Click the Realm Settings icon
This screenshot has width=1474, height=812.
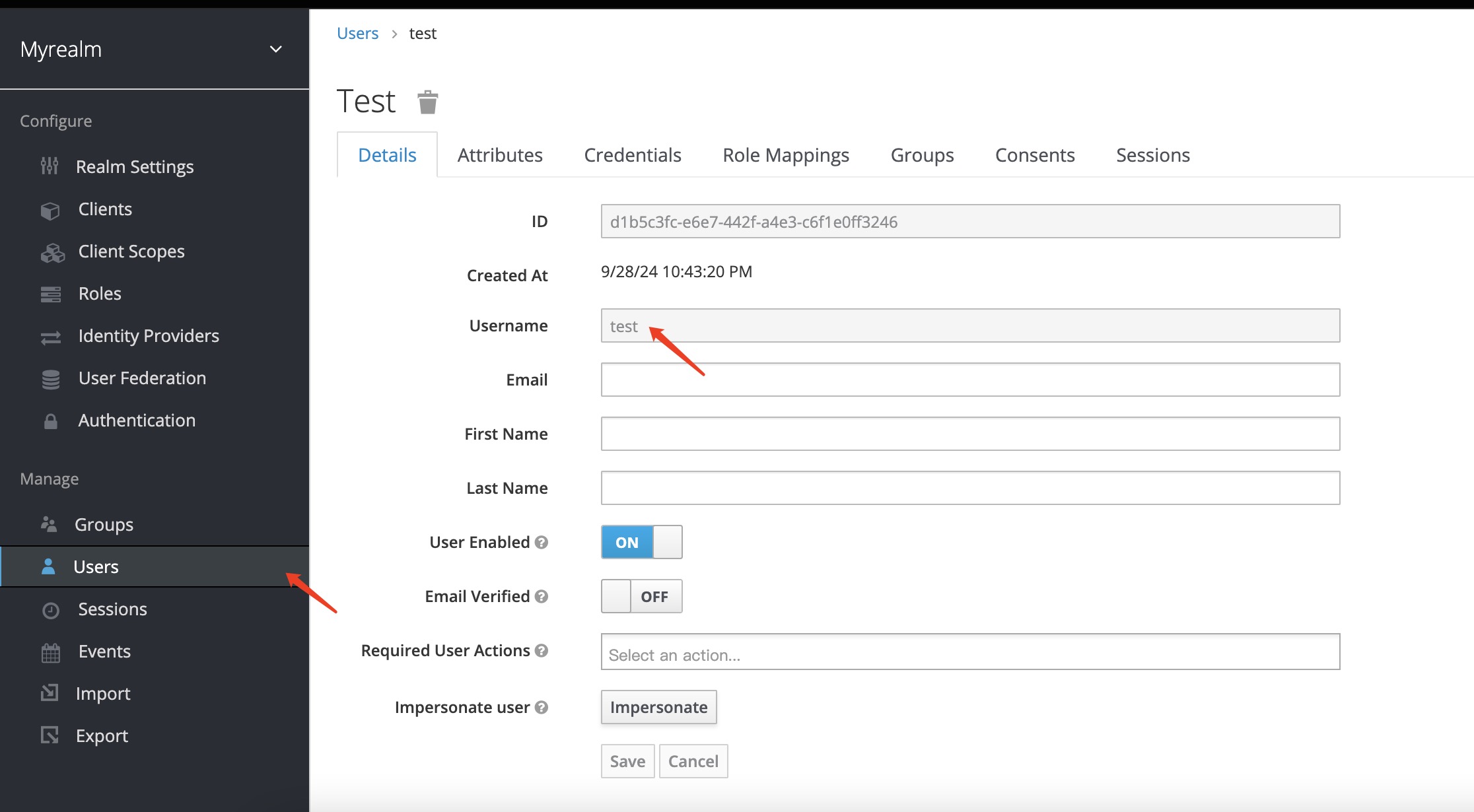(50, 166)
